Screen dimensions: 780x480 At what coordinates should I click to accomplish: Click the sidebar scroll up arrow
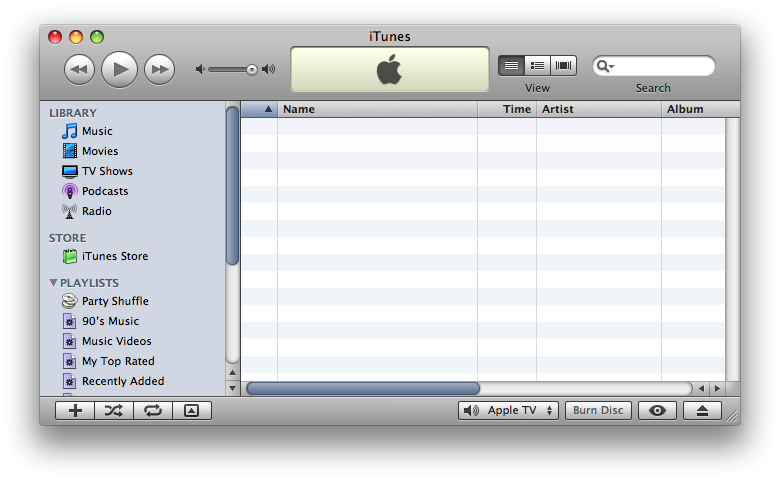(x=232, y=373)
